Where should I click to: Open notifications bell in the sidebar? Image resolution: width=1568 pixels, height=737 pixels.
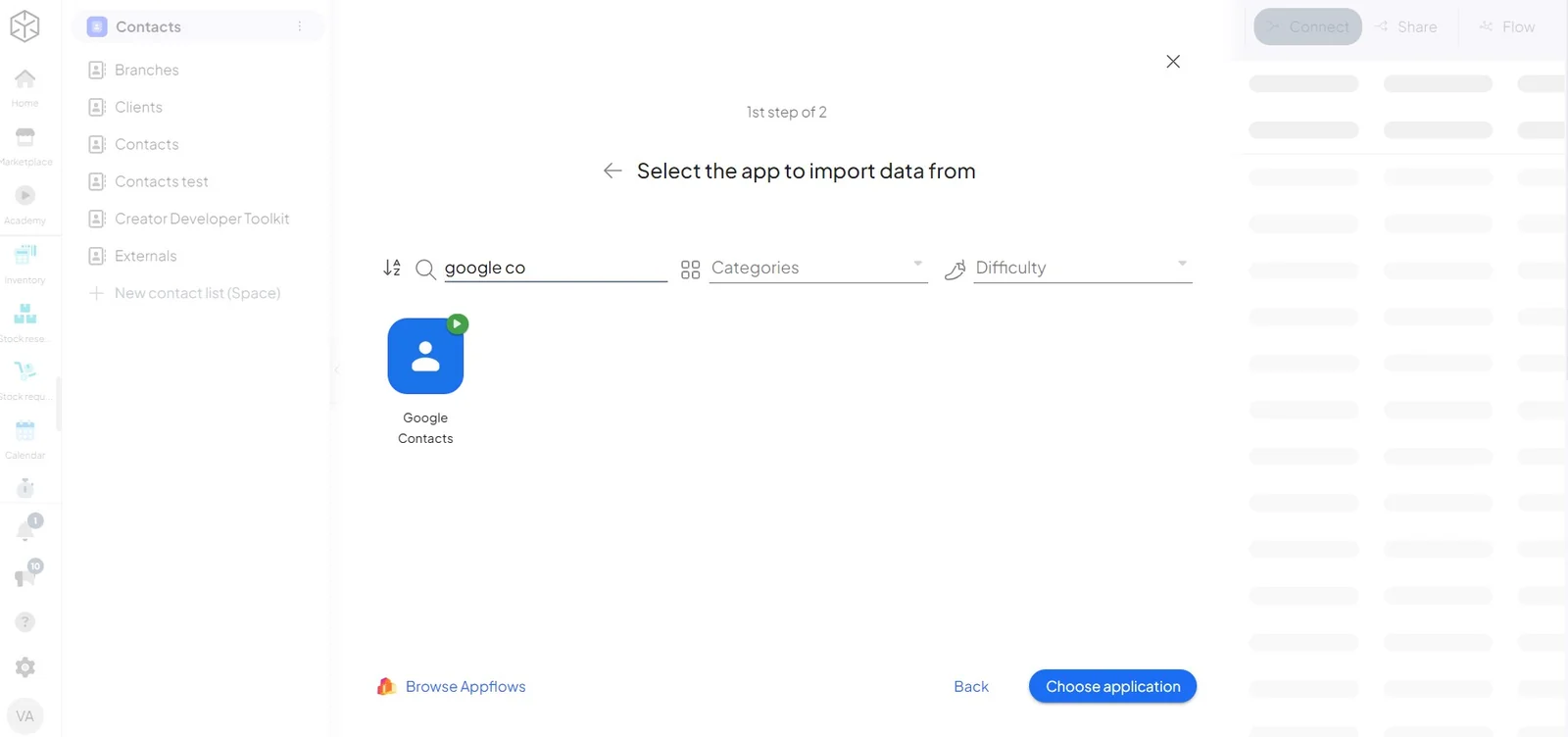click(26, 529)
